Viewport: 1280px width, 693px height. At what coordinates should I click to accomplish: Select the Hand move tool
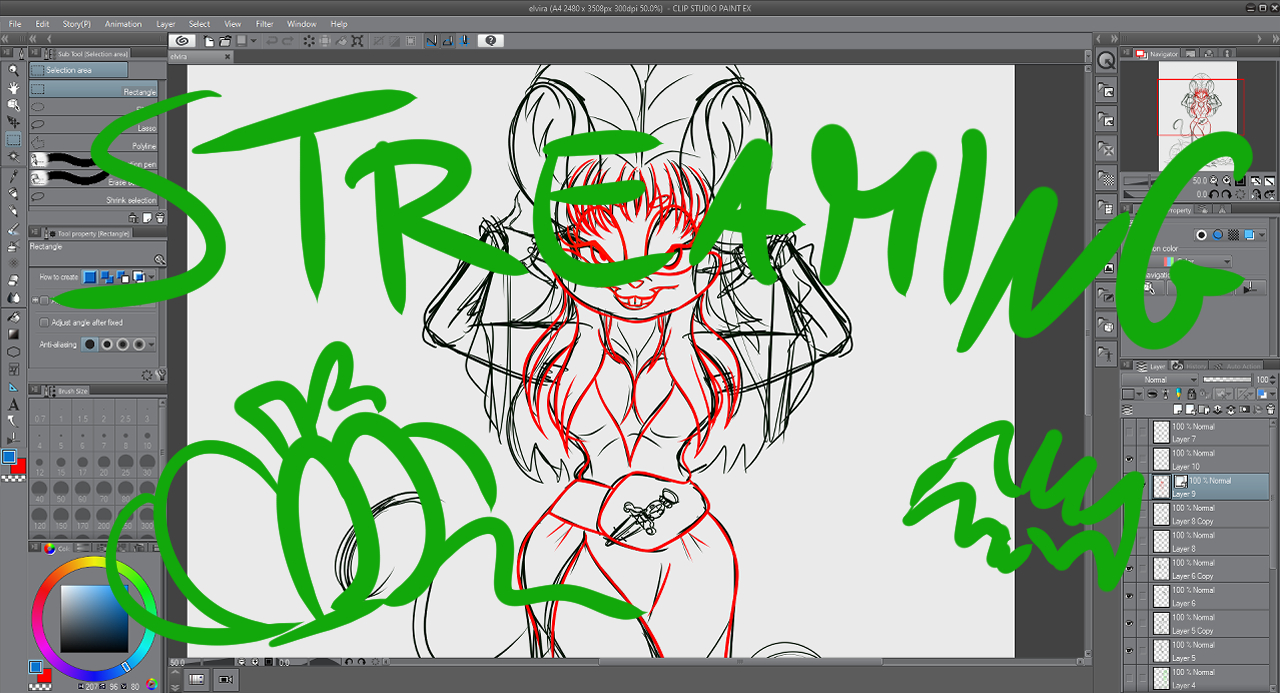tap(13, 88)
